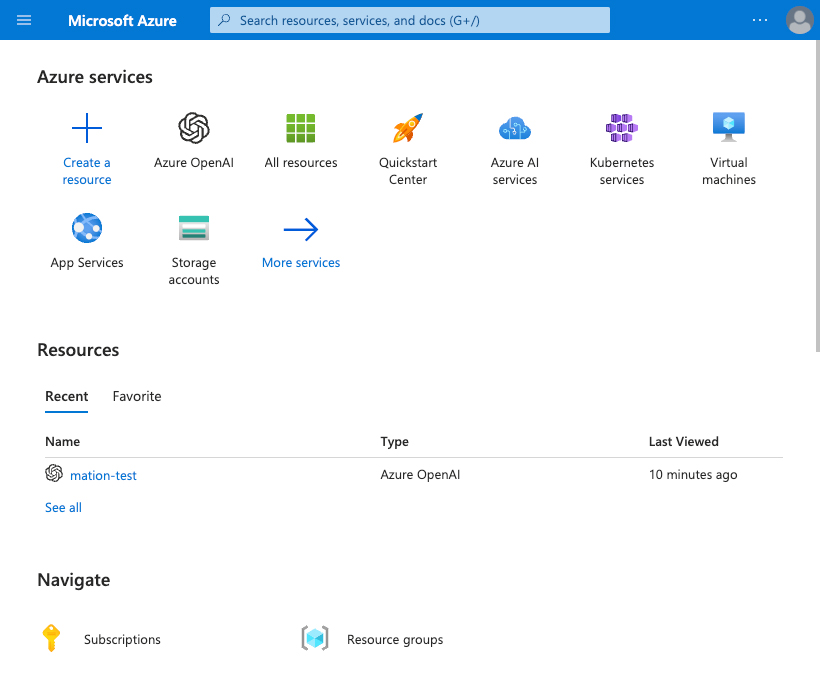The width and height of the screenshot is (820, 680).
Task: Click the Quickstart Center label
Action: click(x=408, y=171)
